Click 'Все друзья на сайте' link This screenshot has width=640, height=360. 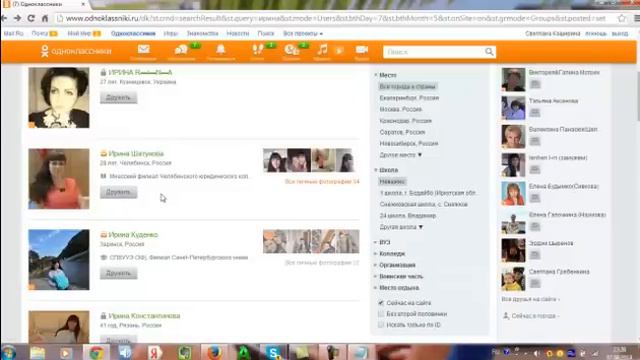[530, 299]
